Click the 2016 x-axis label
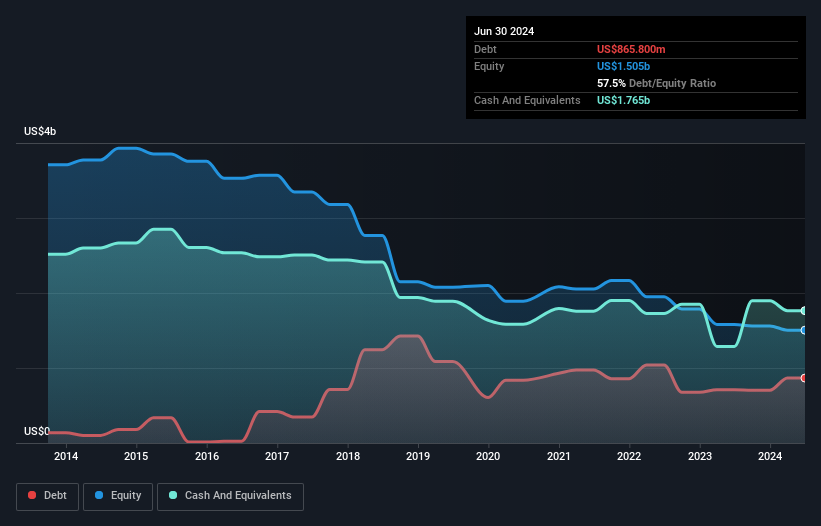 point(207,456)
